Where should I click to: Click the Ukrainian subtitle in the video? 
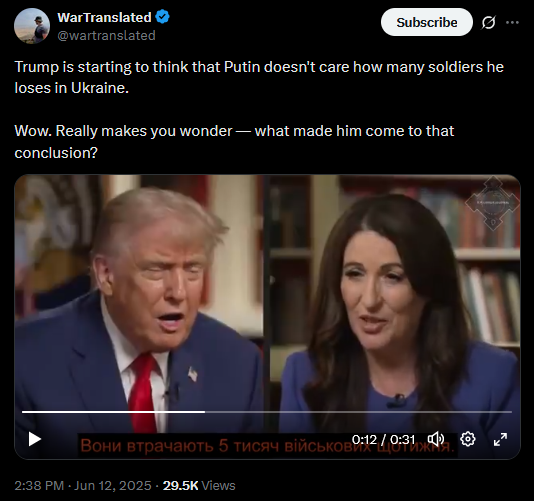[267, 445]
